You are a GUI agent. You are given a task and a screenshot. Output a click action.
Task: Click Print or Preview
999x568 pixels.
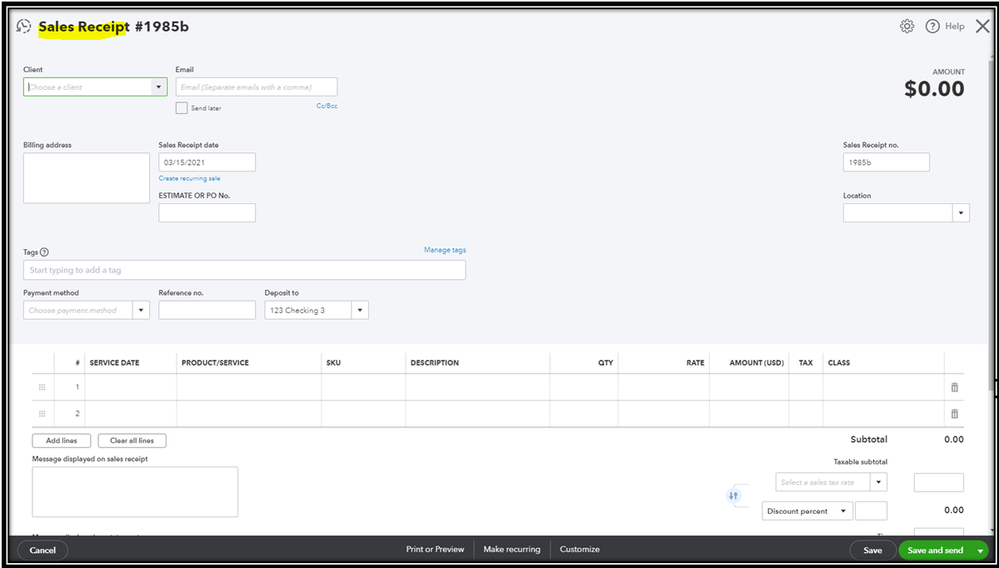pos(435,550)
